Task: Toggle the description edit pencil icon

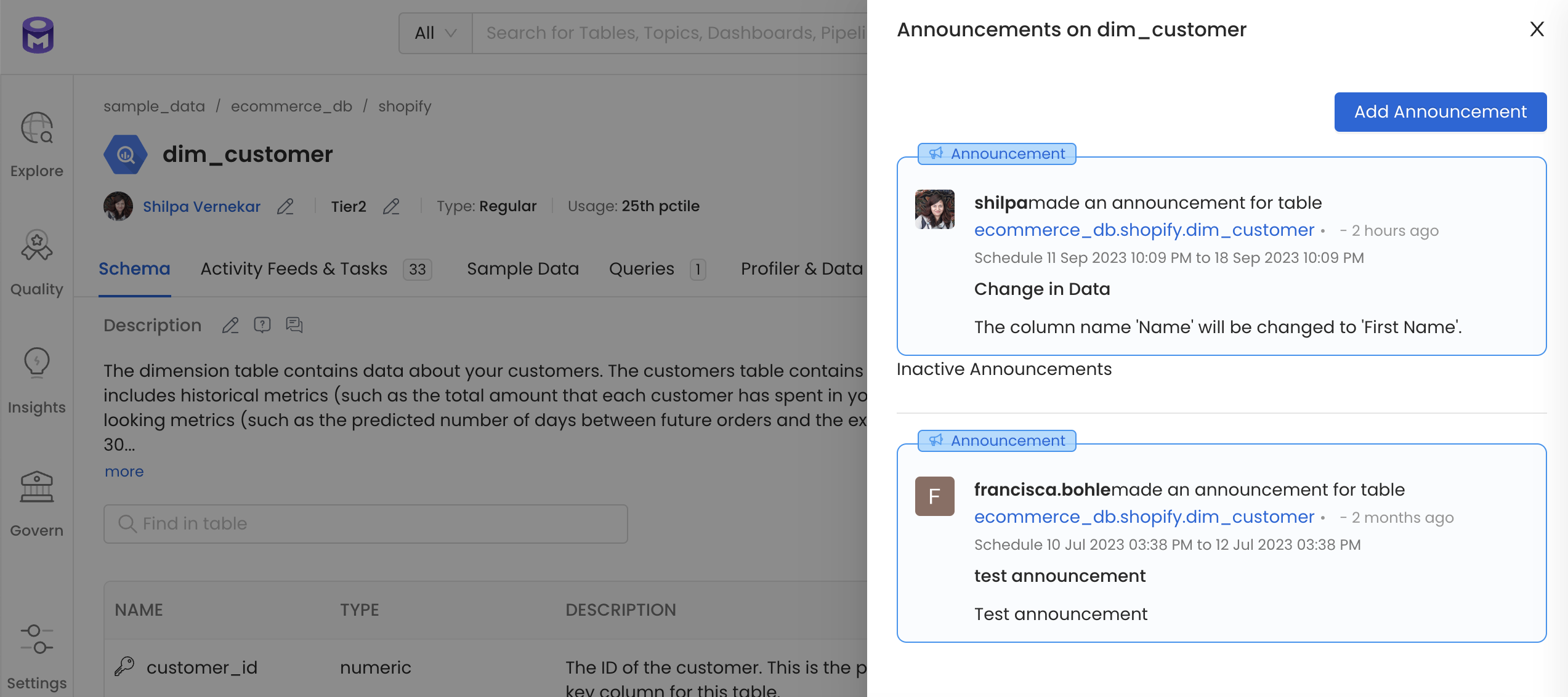Action: pyautogui.click(x=229, y=325)
